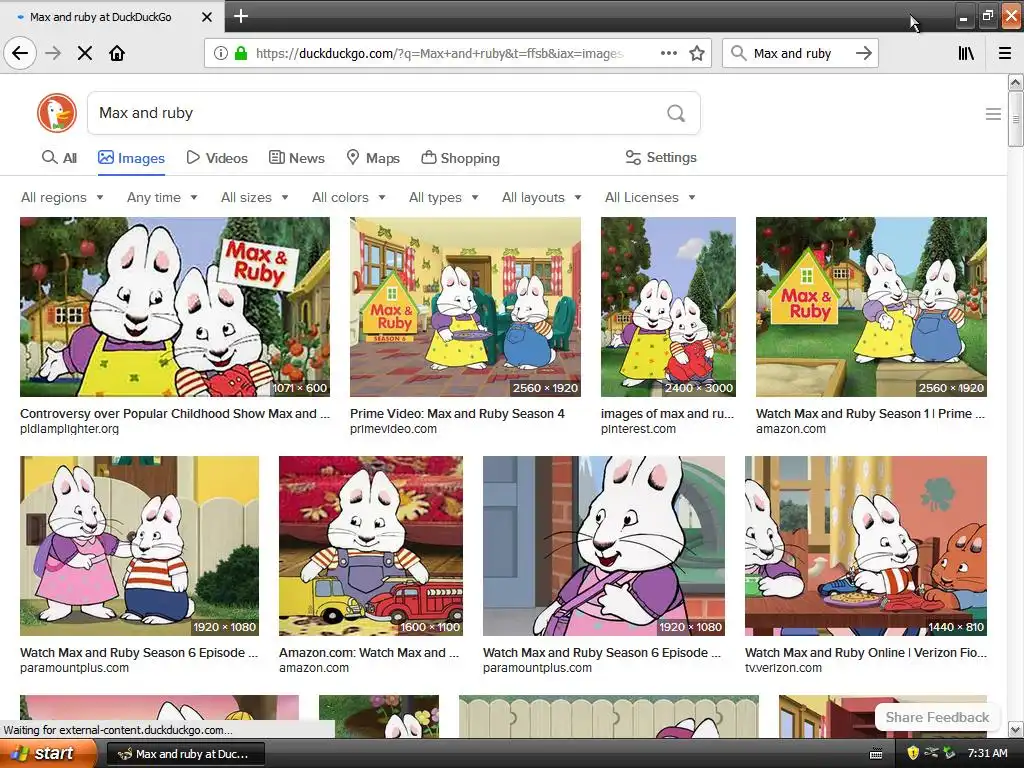Image resolution: width=1024 pixels, height=768 pixels.
Task: Open the 1071 × 600 Max & Ruby image
Action: pos(174,307)
